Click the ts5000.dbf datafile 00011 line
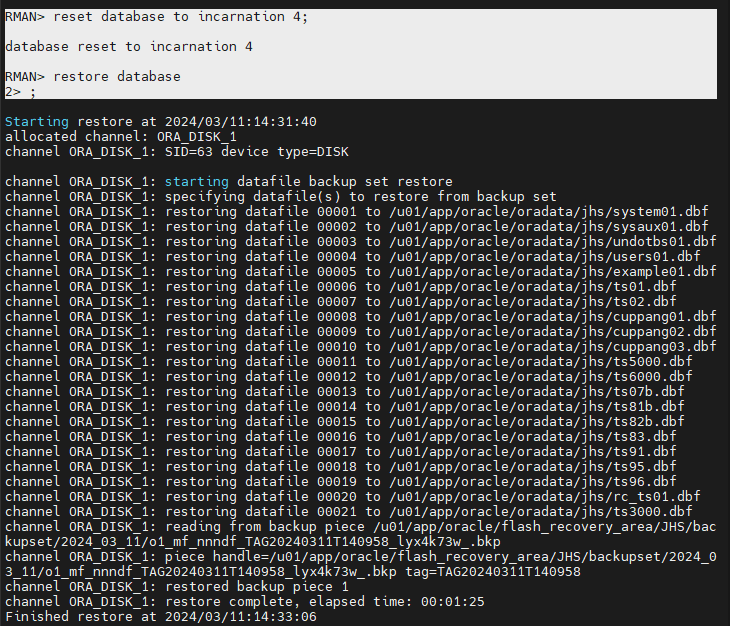Screen dimensions: 730x626 pyautogui.click(x=349, y=361)
